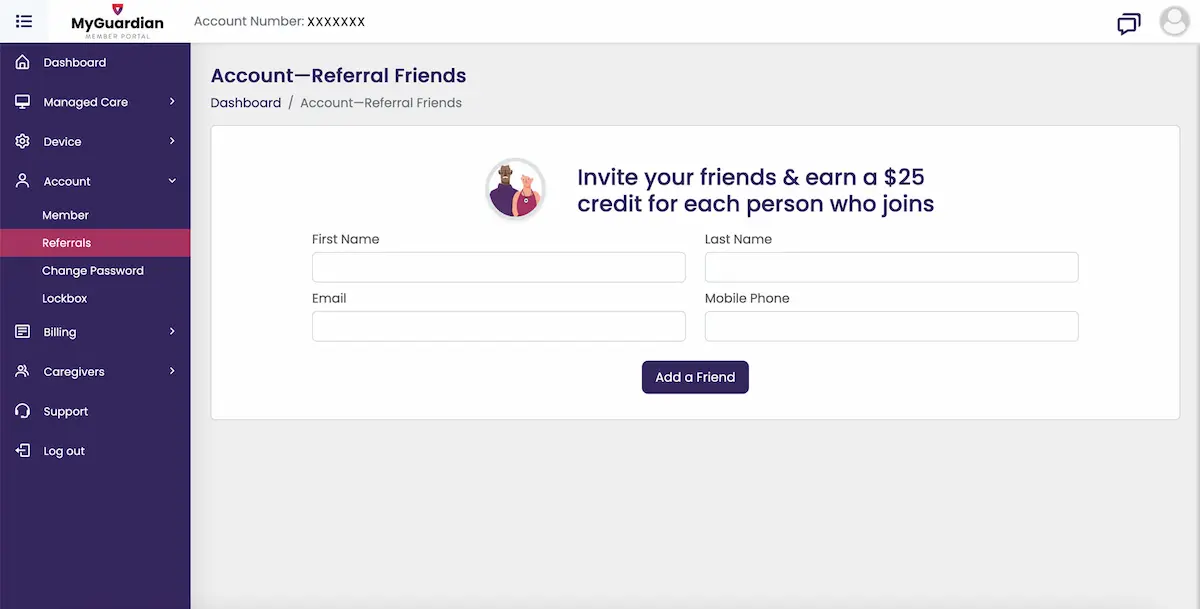The width and height of the screenshot is (1200, 609).
Task: Follow the Dashboard breadcrumb link
Action: [246, 103]
